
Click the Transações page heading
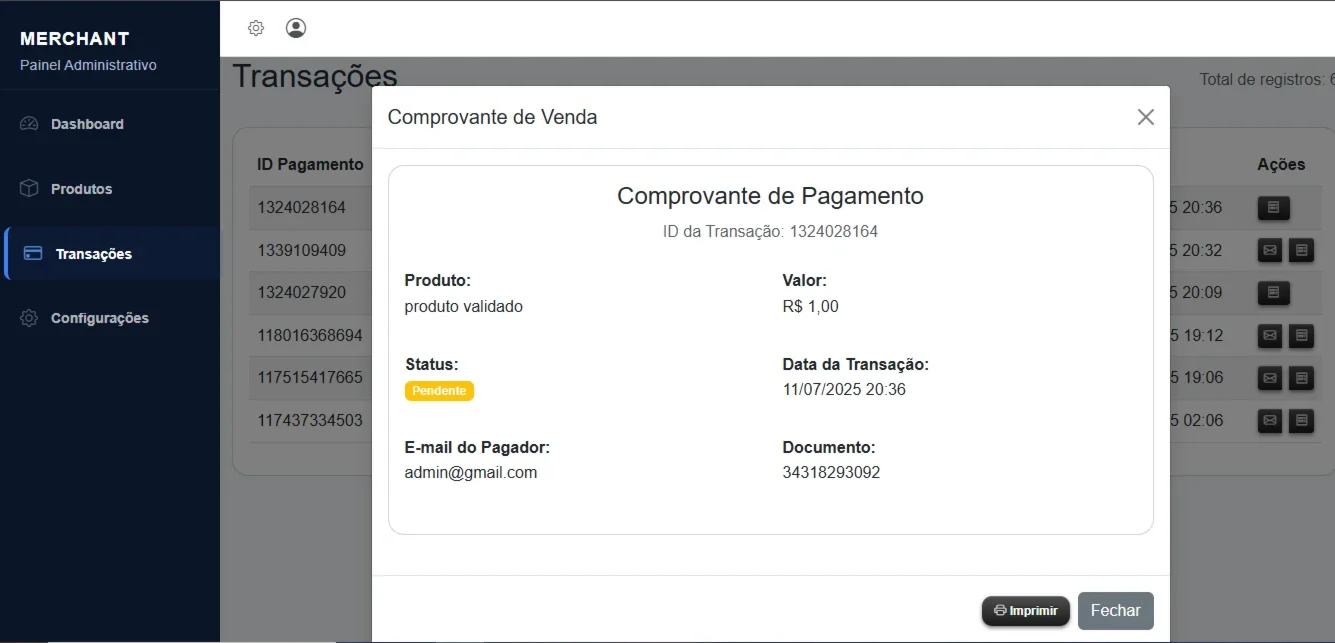(315, 76)
